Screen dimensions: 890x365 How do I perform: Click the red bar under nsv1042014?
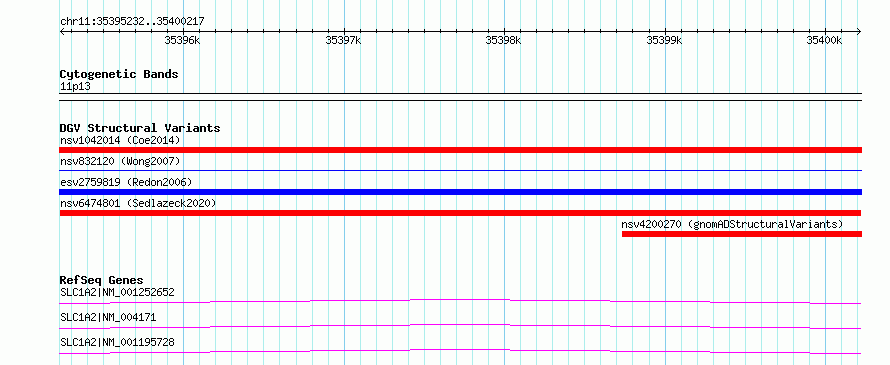[x=460, y=150]
